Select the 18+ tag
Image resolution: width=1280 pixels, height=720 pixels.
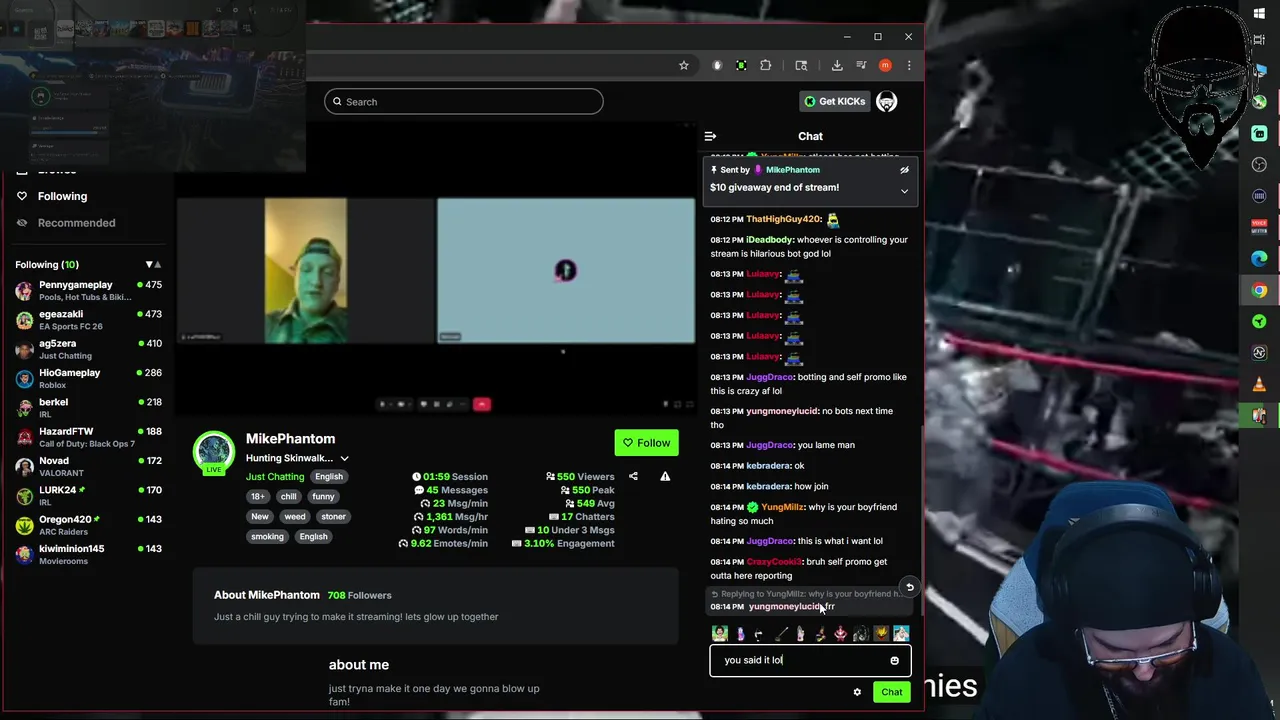tap(258, 497)
